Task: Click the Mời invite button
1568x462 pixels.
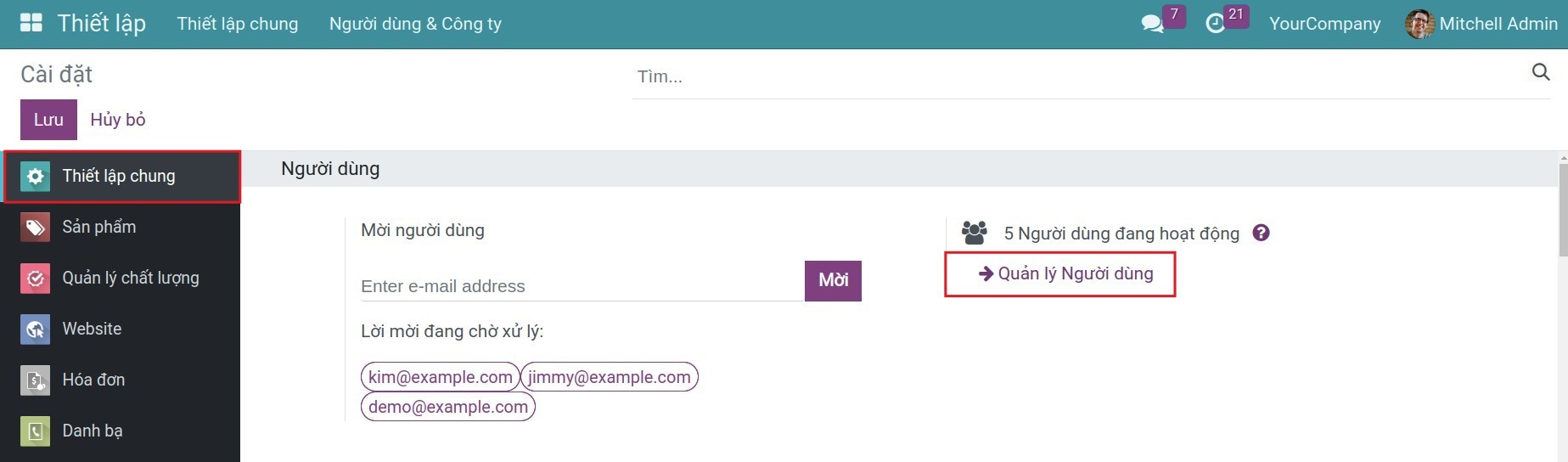Action: click(833, 280)
